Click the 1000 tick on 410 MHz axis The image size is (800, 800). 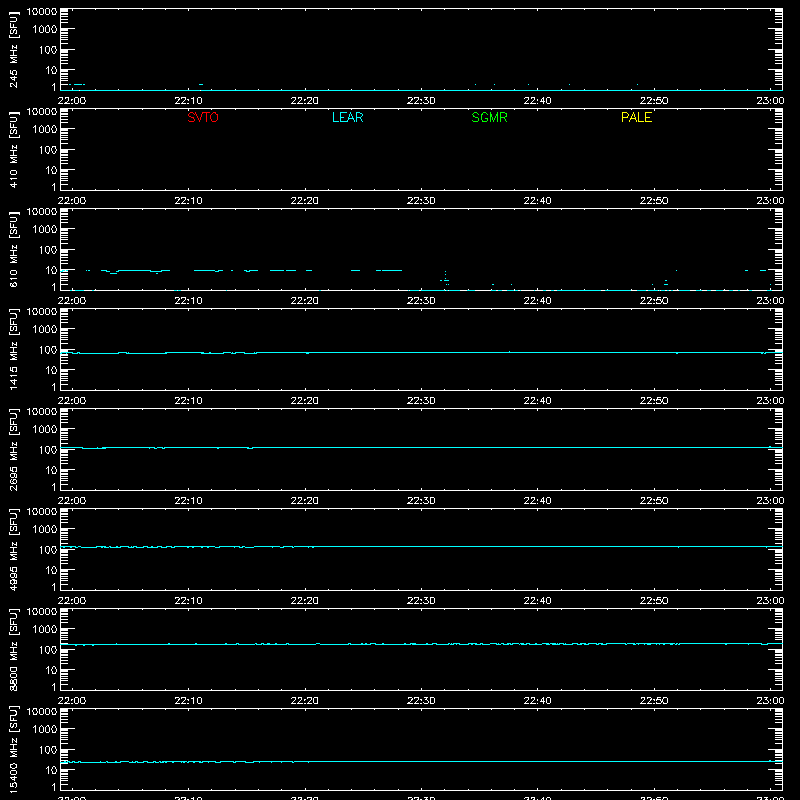(x=45, y=130)
